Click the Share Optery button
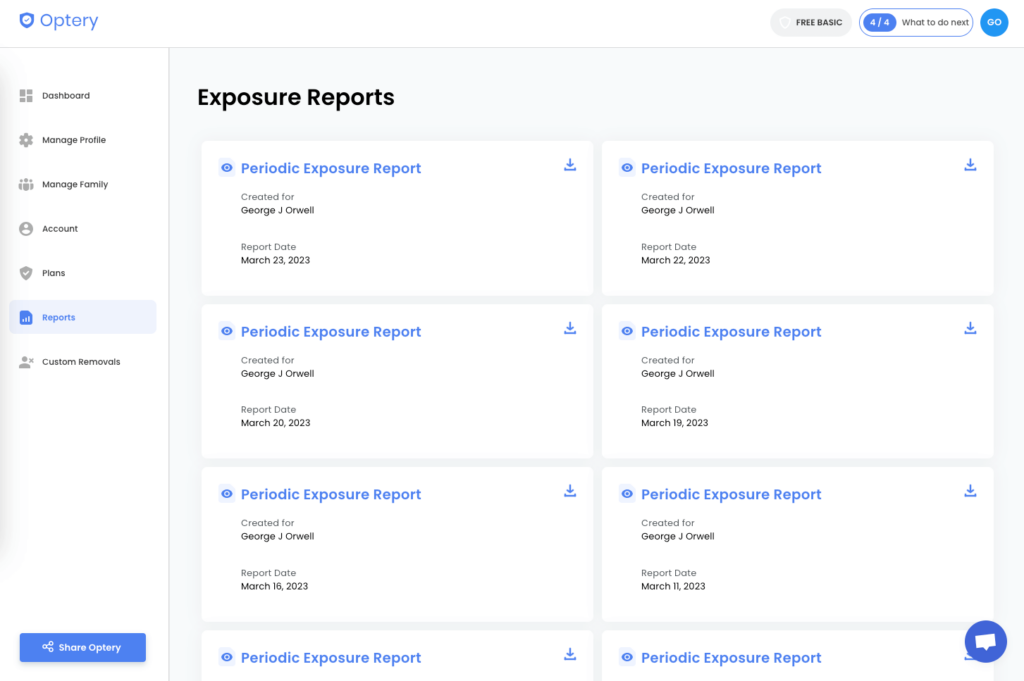Image resolution: width=1024 pixels, height=681 pixels. (82, 647)
